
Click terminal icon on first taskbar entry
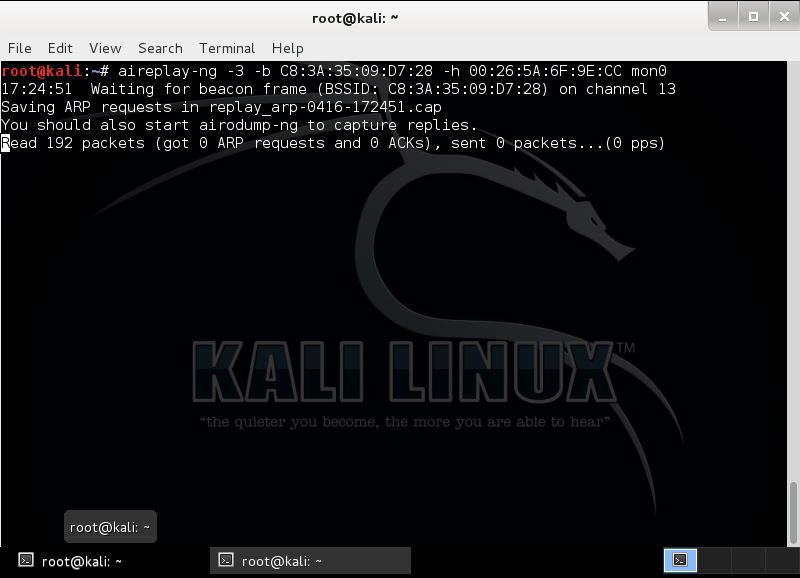pos(26,560)
